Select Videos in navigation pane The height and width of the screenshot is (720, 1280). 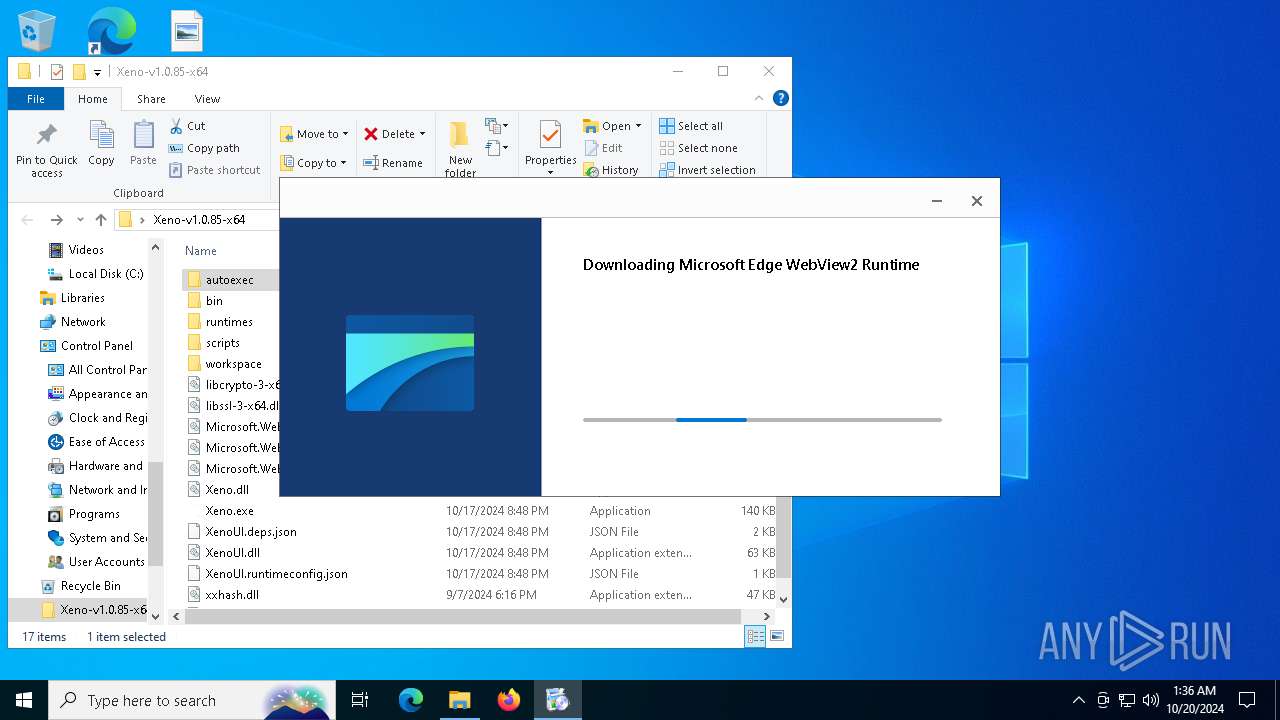[86, 250]
